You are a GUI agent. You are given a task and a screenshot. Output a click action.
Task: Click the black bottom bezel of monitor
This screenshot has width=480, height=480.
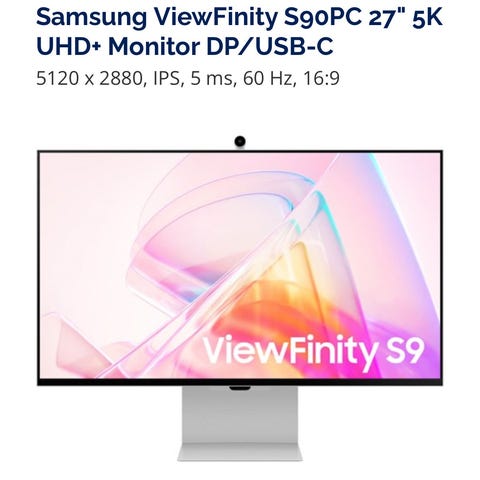(x=240, y=382)
